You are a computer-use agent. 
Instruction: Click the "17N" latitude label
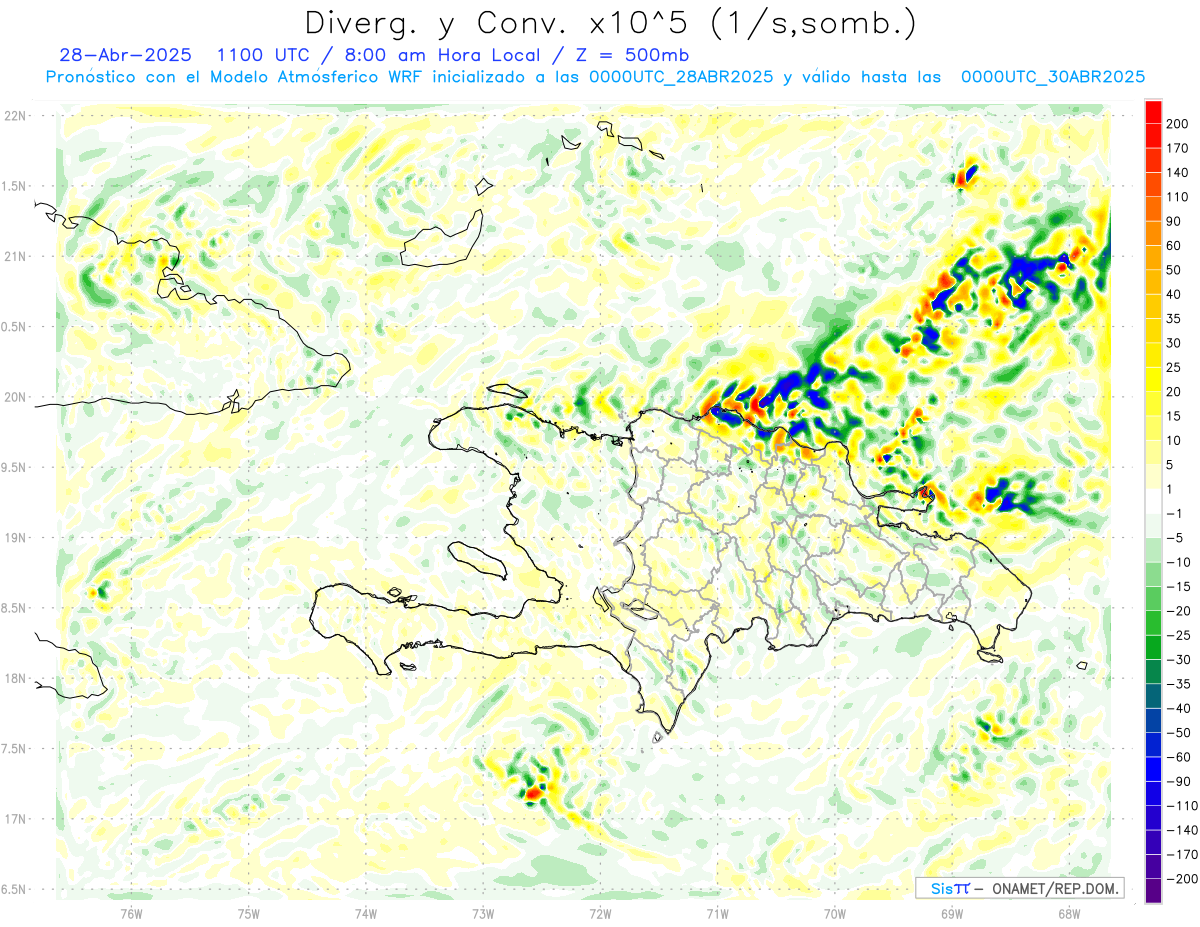point(15,819)
